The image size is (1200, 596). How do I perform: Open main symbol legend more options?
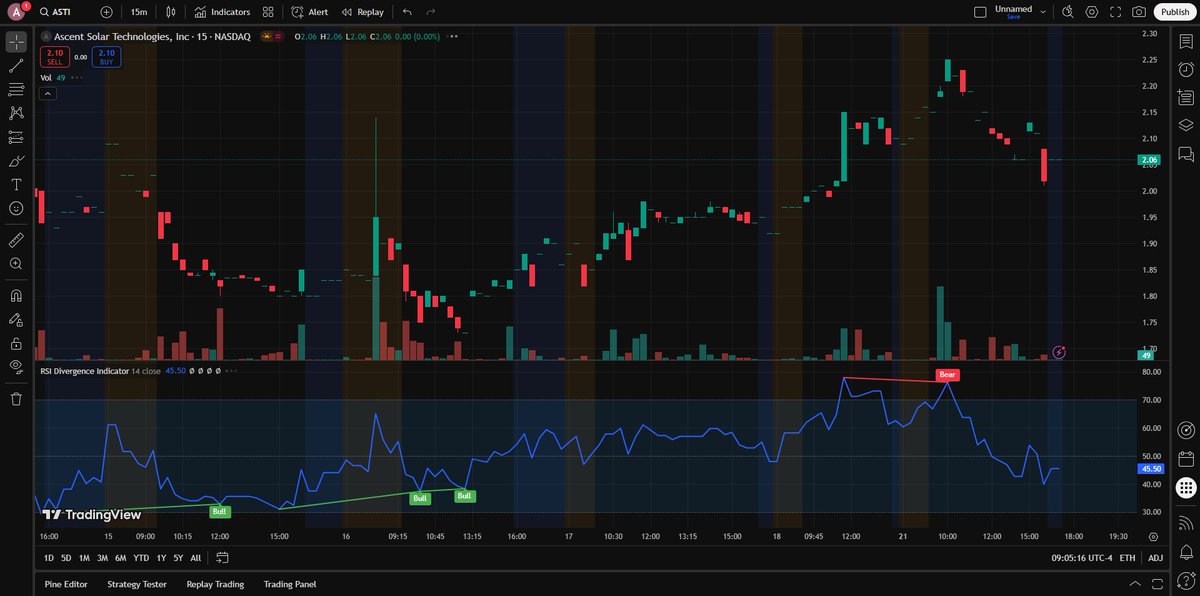(453, 36)
